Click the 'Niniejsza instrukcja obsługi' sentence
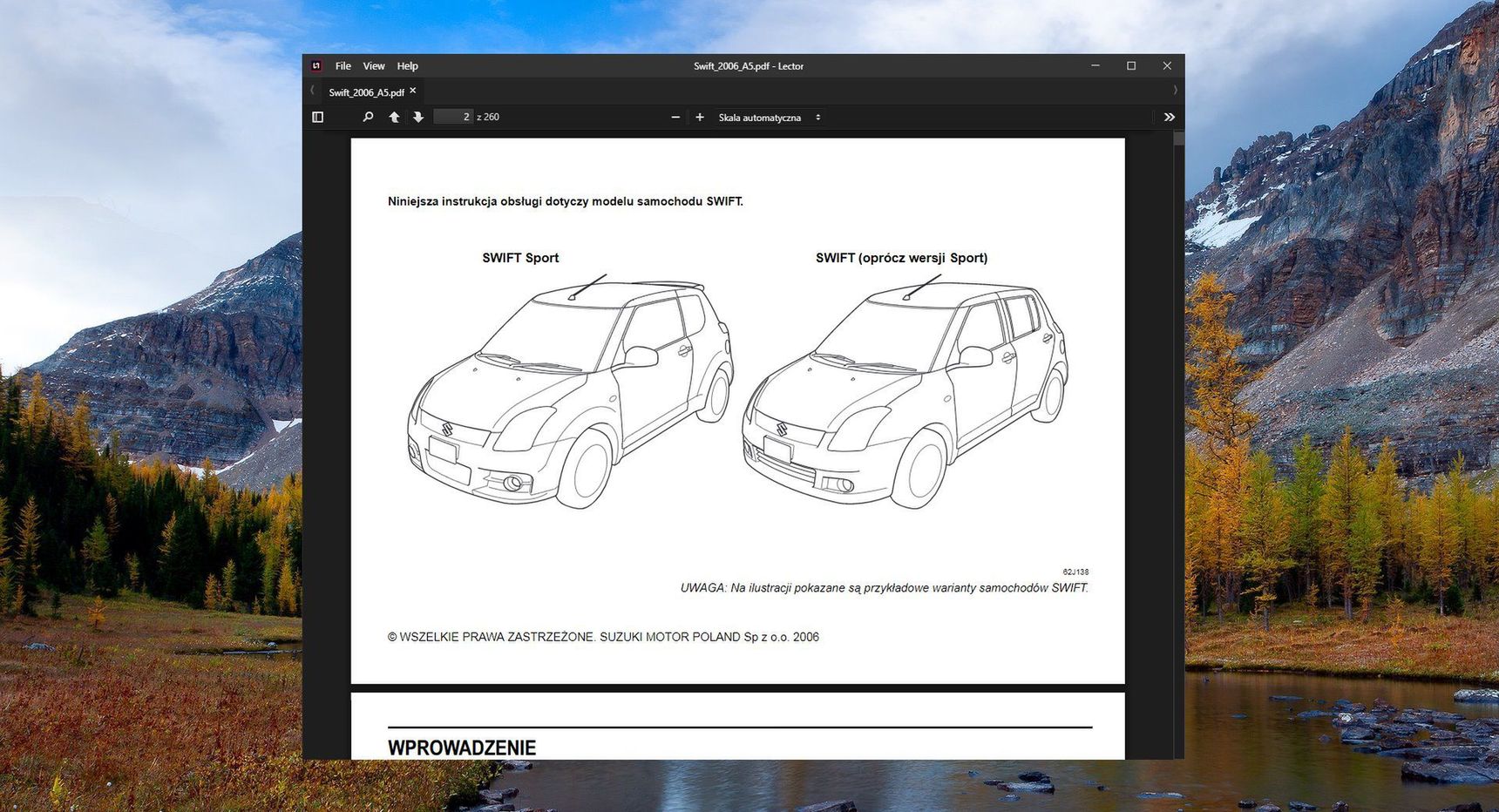Screen dimensions: 1499x812 tap(565, 201)
